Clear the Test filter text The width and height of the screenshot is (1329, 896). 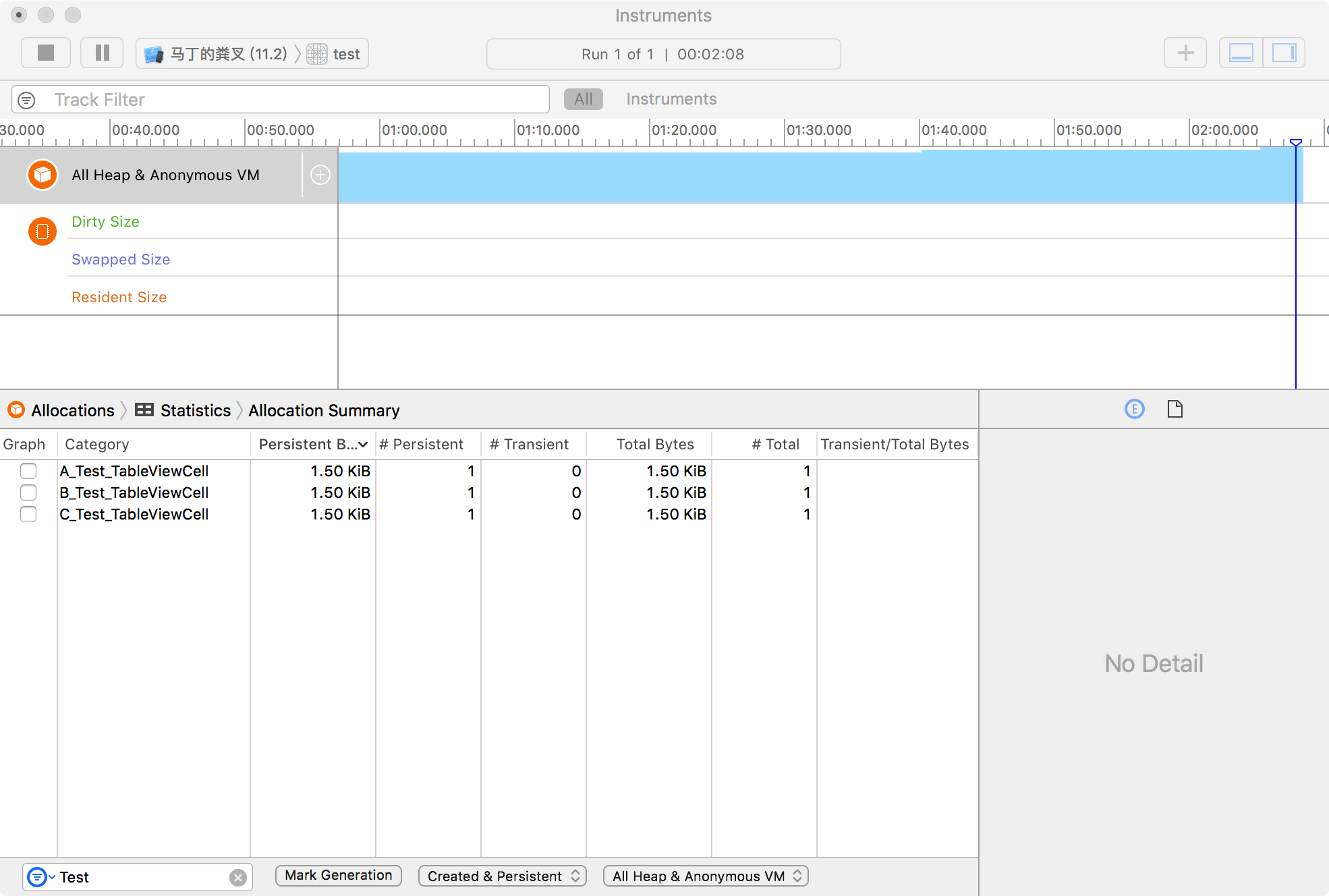coord(237,877)
